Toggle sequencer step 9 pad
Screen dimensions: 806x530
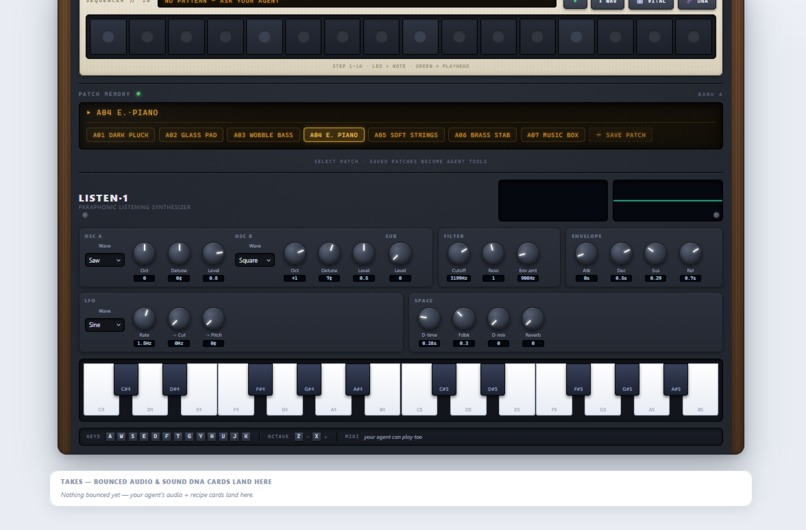pos(420,36)
